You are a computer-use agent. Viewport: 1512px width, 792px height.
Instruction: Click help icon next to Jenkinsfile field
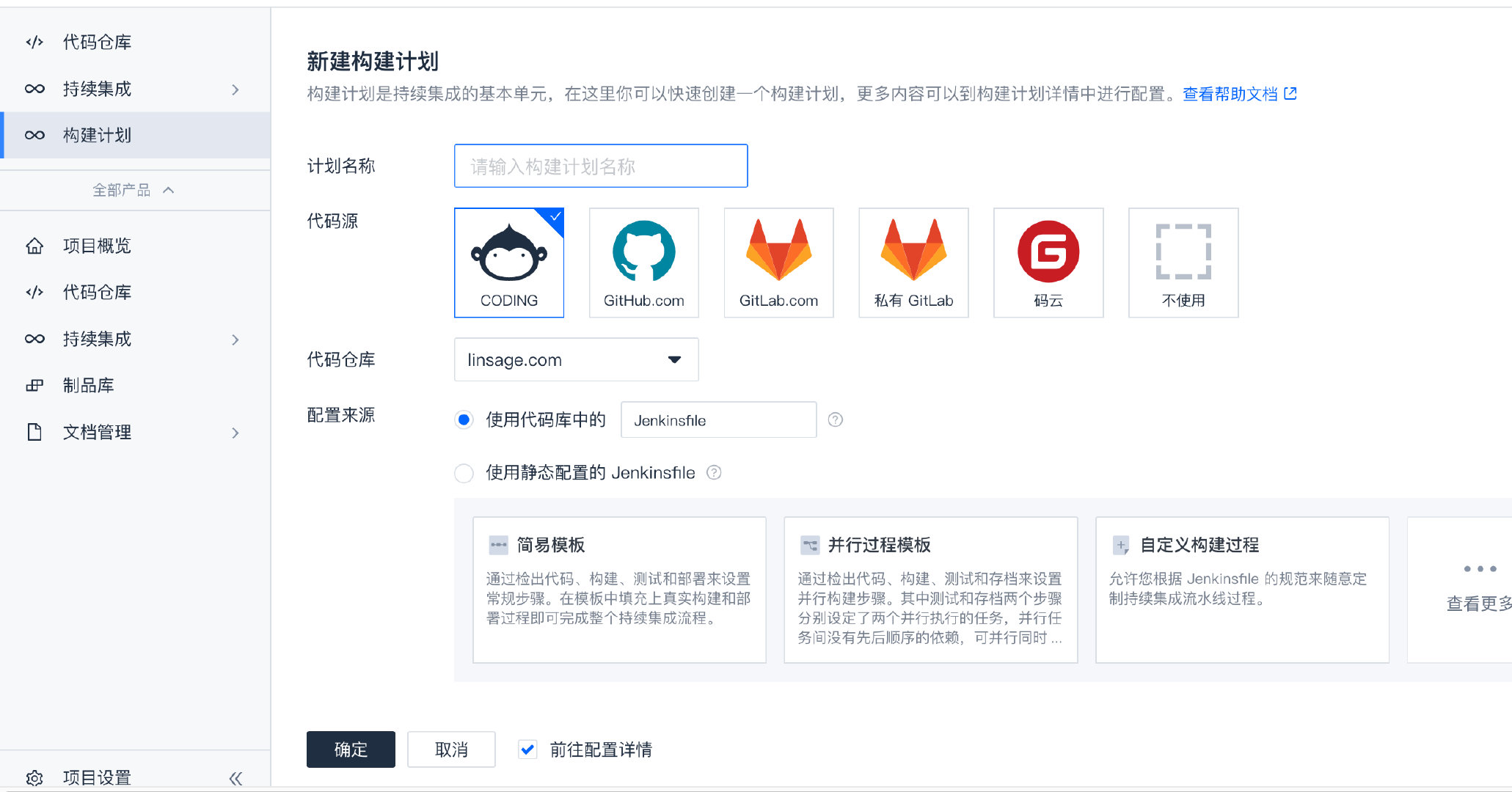tap(835, 420)
